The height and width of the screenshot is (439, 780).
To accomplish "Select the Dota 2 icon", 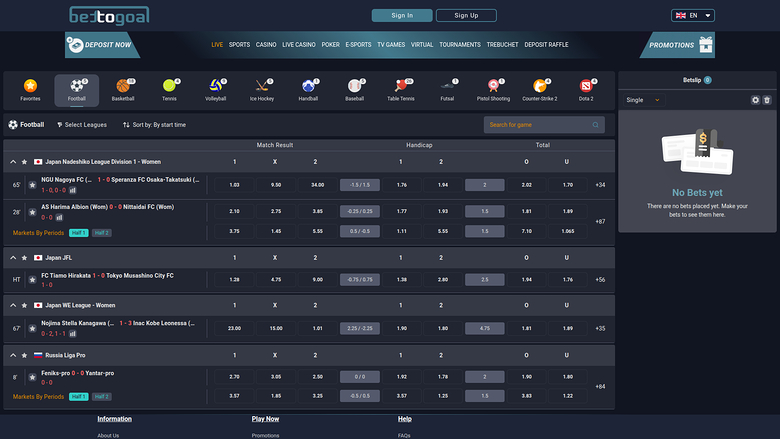I will click(585, 90).
